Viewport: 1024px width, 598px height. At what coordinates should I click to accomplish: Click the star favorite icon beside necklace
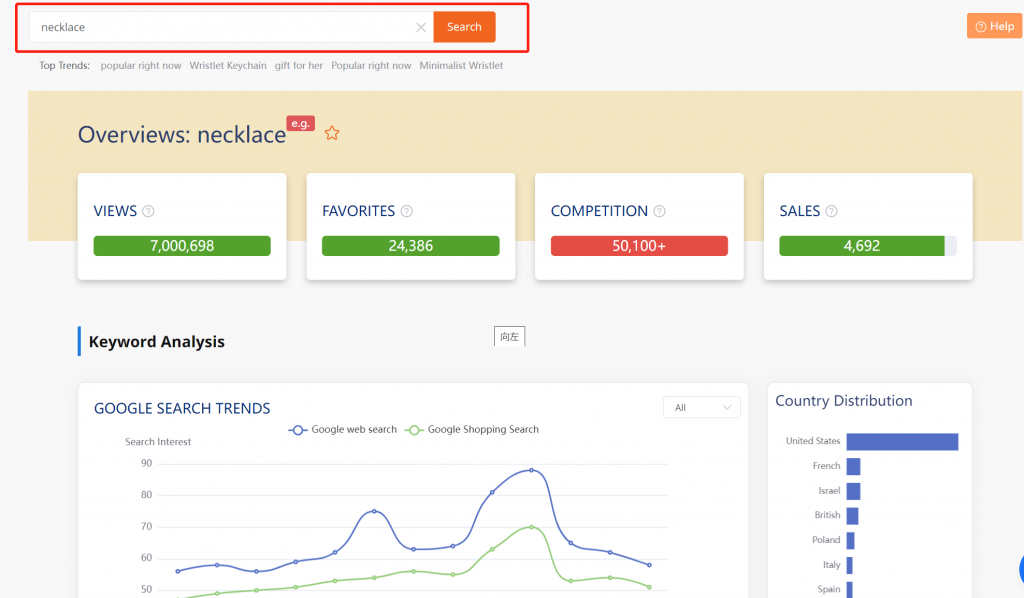tap(332, 133)
